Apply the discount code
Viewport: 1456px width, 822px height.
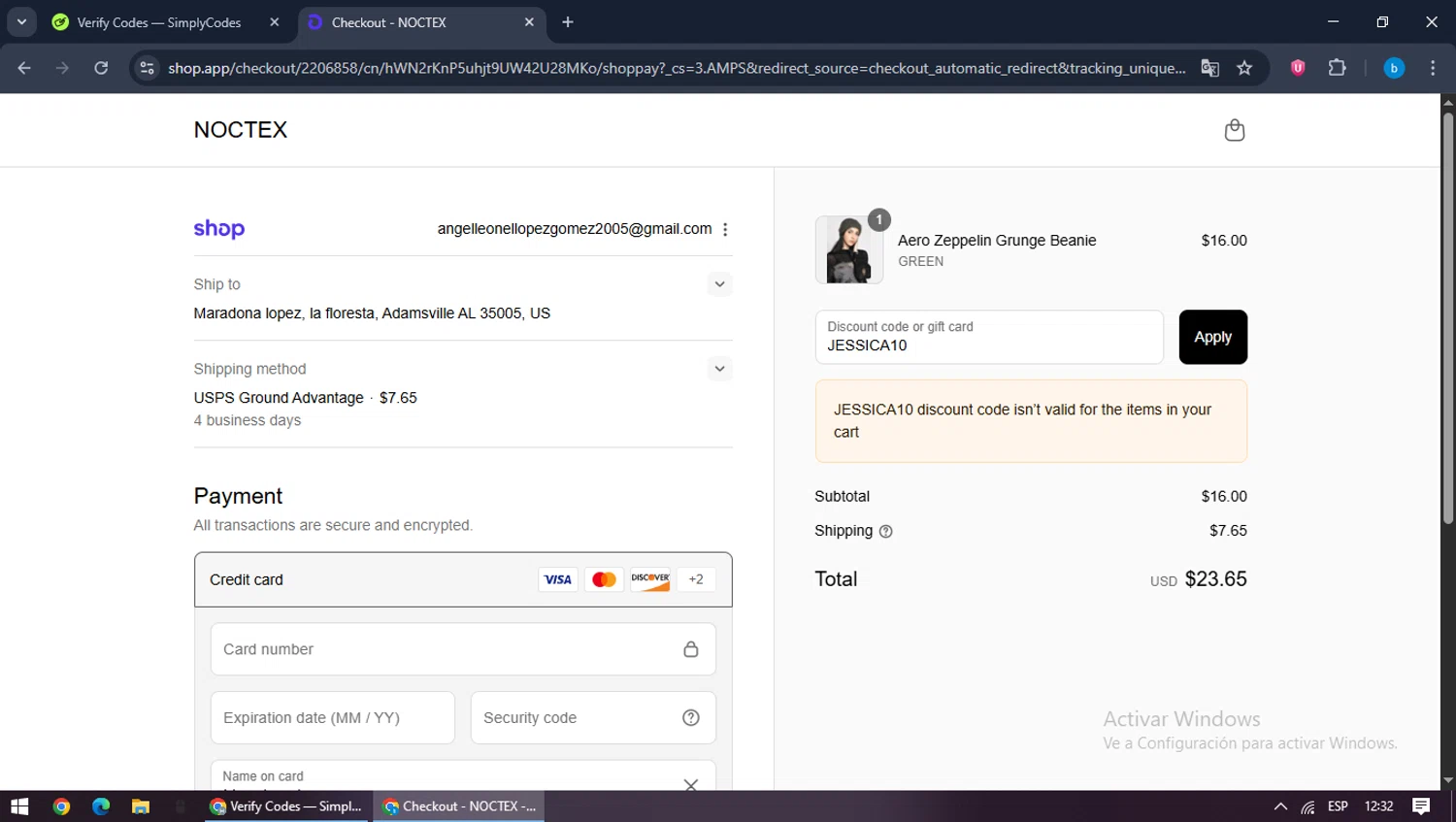point(1212,337)
